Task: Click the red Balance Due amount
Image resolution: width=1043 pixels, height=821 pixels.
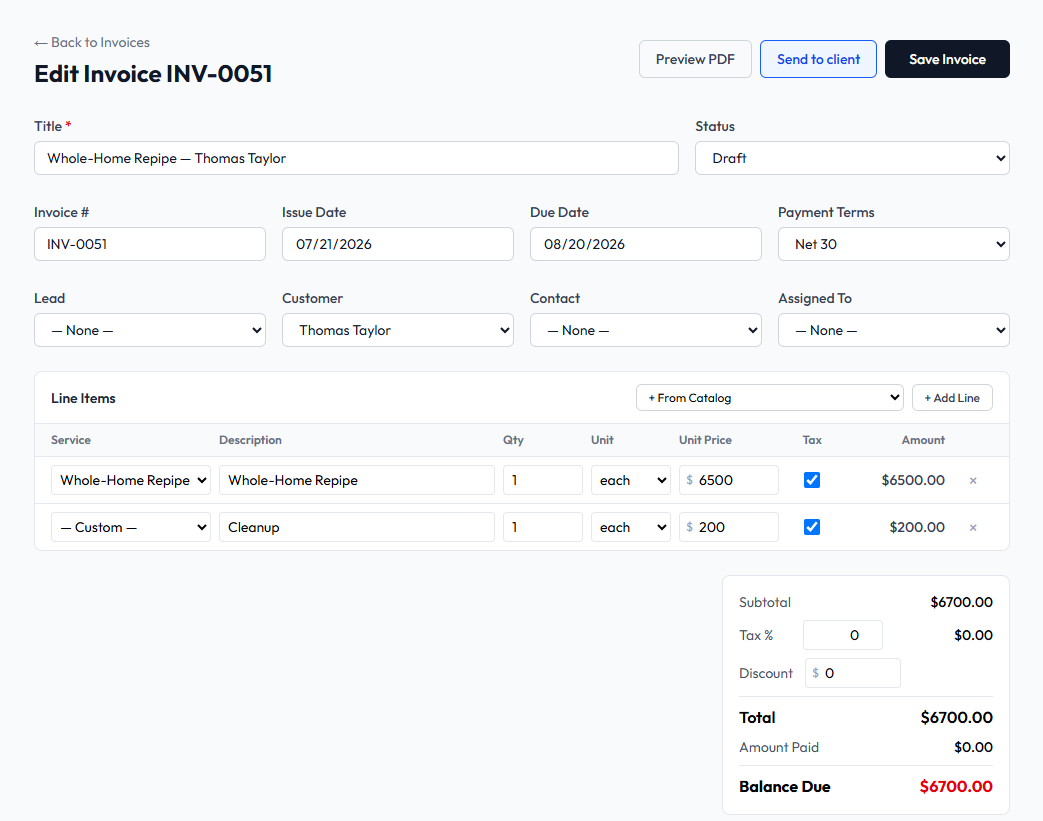Action: tap(956, 786)
